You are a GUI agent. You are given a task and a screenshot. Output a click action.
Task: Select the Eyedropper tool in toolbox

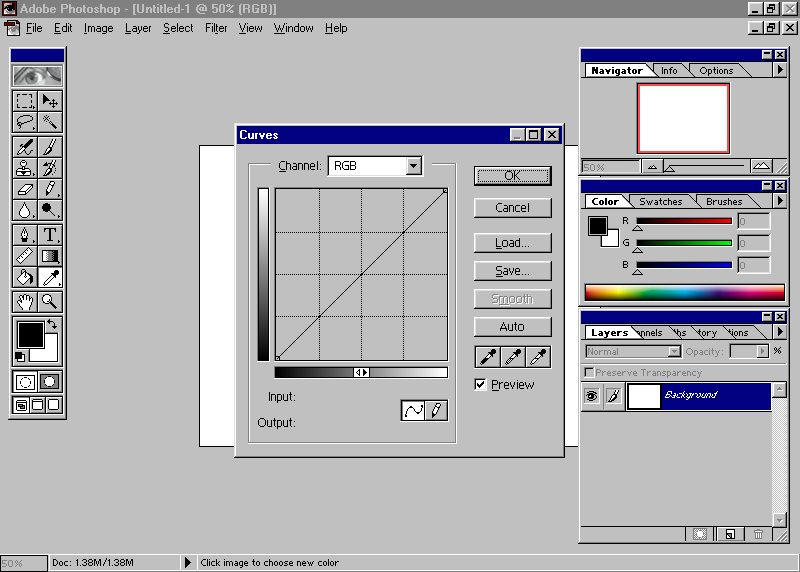(x=50, y=277)
